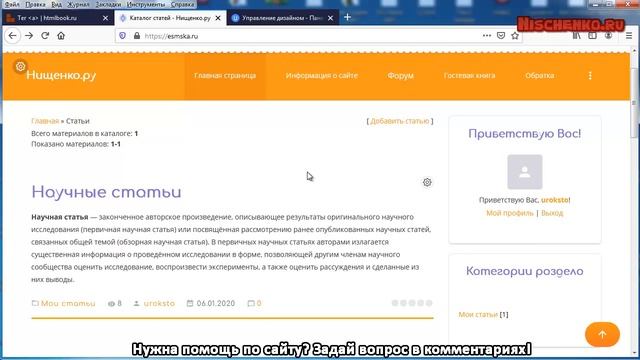Open the browser home page
This screenshot has height=360, width=640.
(61, 36)
